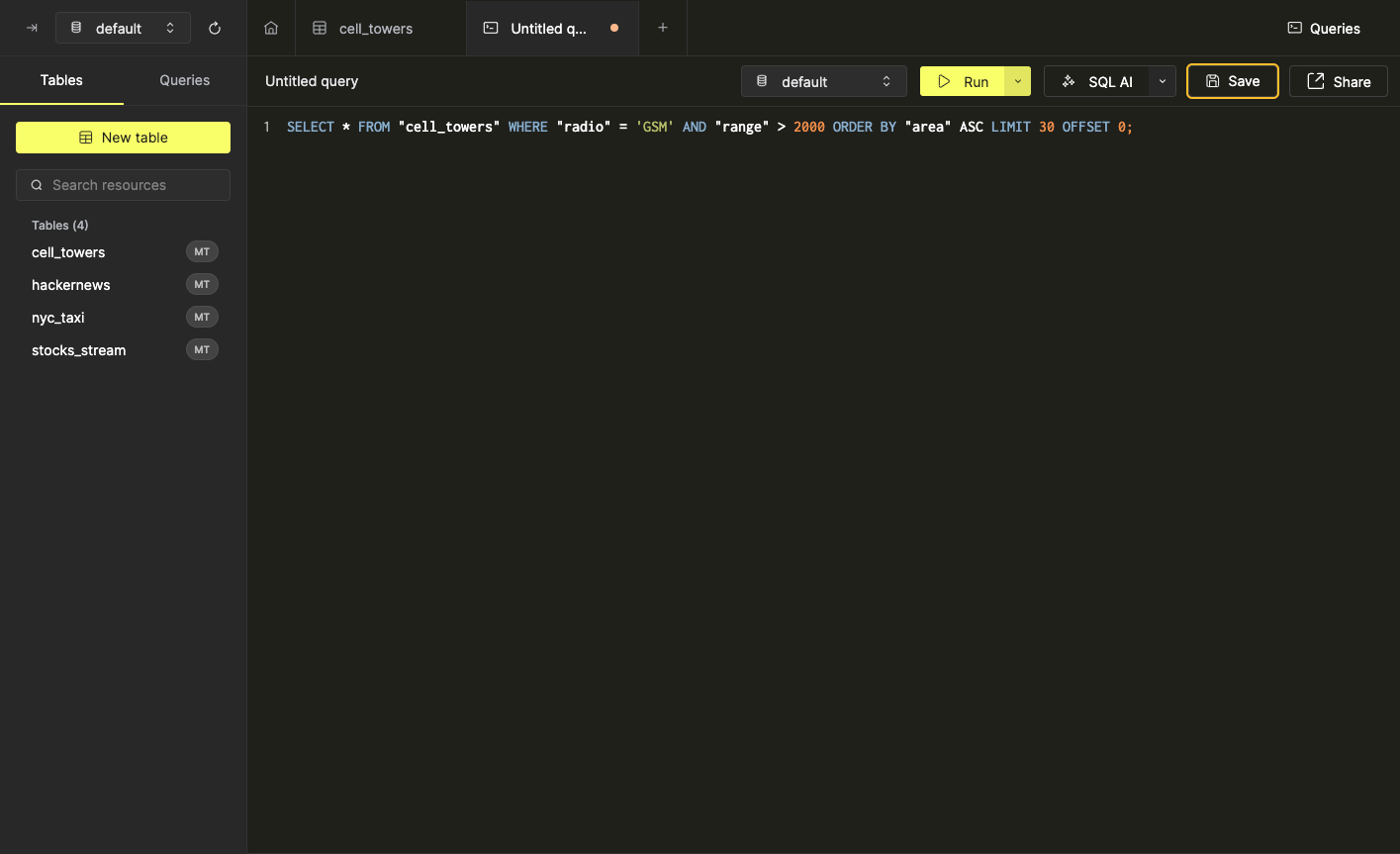Viewport: 1400px width, 854px height.
Task: Open the Queries panel at top right
Action: point(1323,28)
